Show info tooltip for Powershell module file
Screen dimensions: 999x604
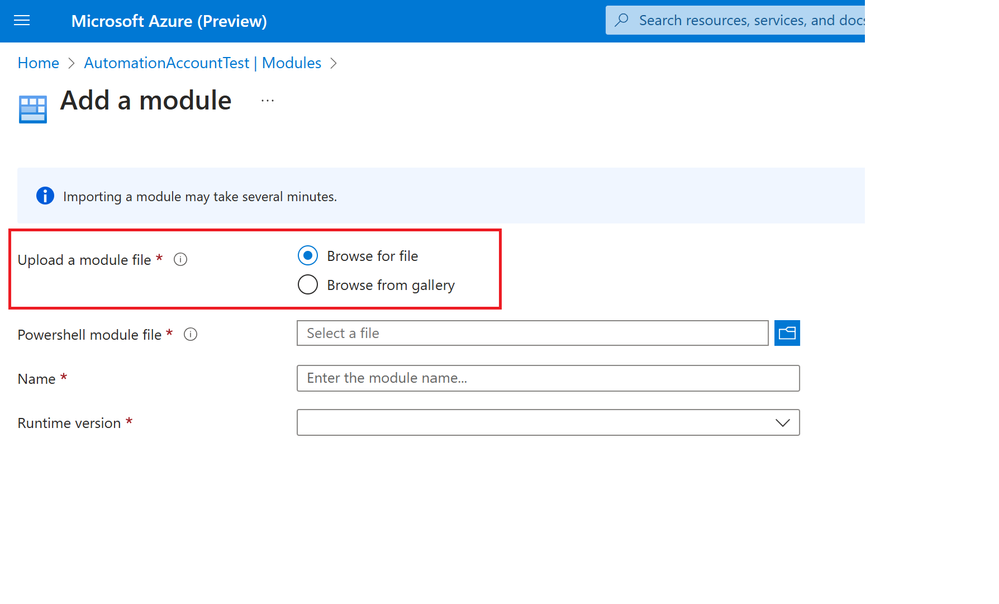pyautogui.click(x=190, y=334)
